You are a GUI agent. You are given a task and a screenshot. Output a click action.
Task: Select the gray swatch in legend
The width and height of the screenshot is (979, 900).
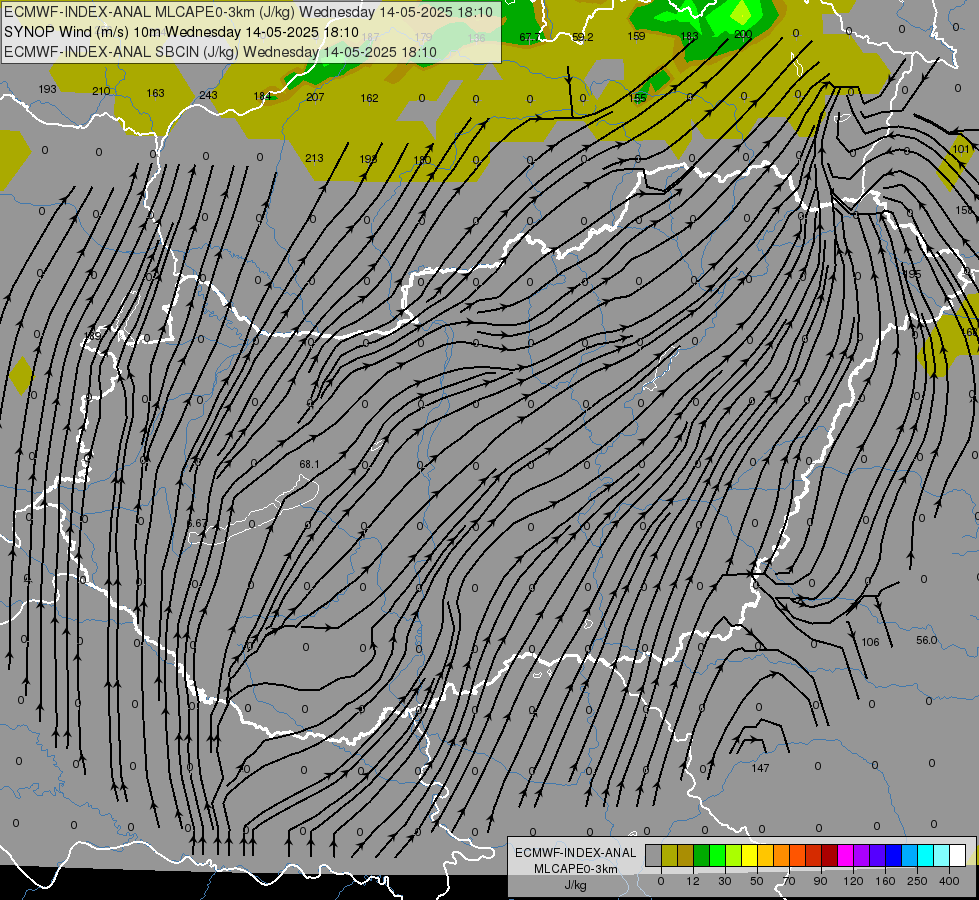[x=654, y=855]
